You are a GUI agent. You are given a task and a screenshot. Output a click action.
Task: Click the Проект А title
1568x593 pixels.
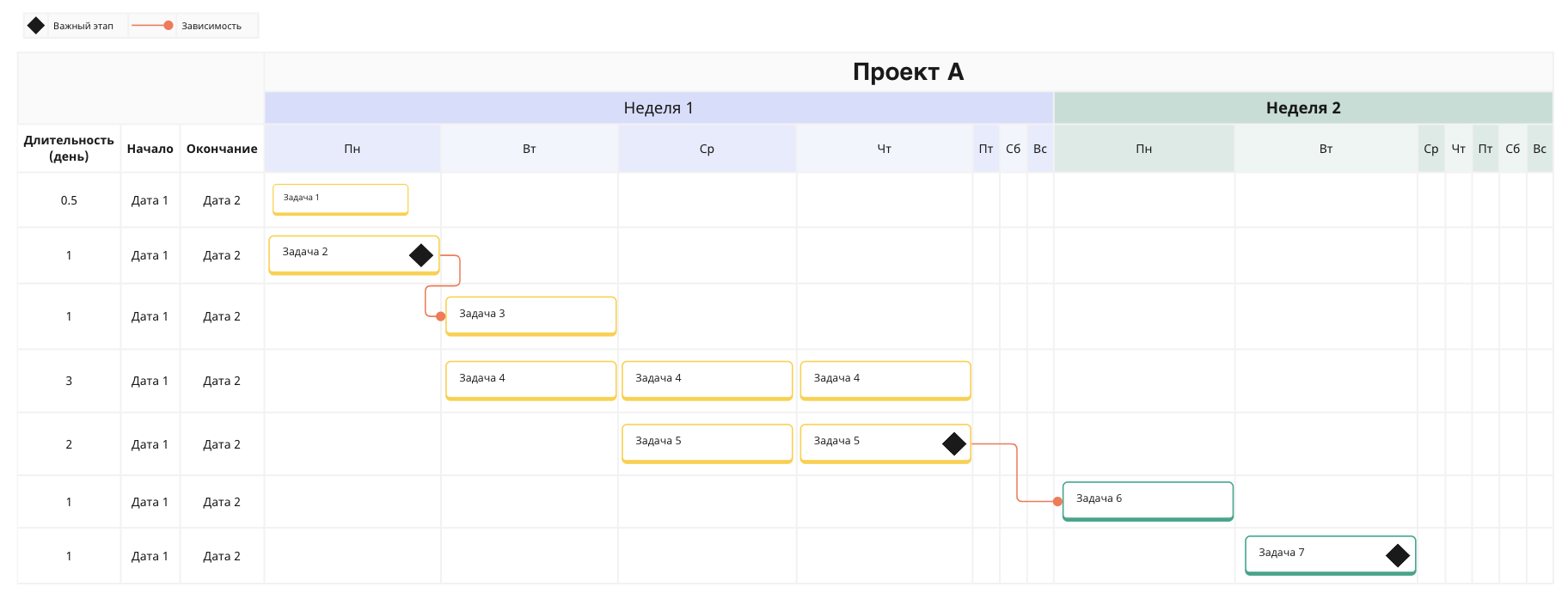pyautogui.click(x=909, y=72)
